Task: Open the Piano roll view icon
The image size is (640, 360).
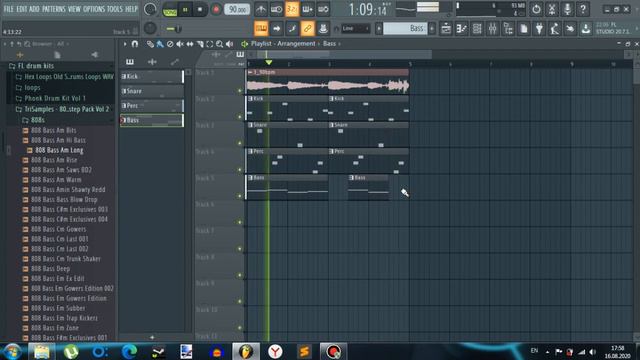Action: [x=462, y=29]
